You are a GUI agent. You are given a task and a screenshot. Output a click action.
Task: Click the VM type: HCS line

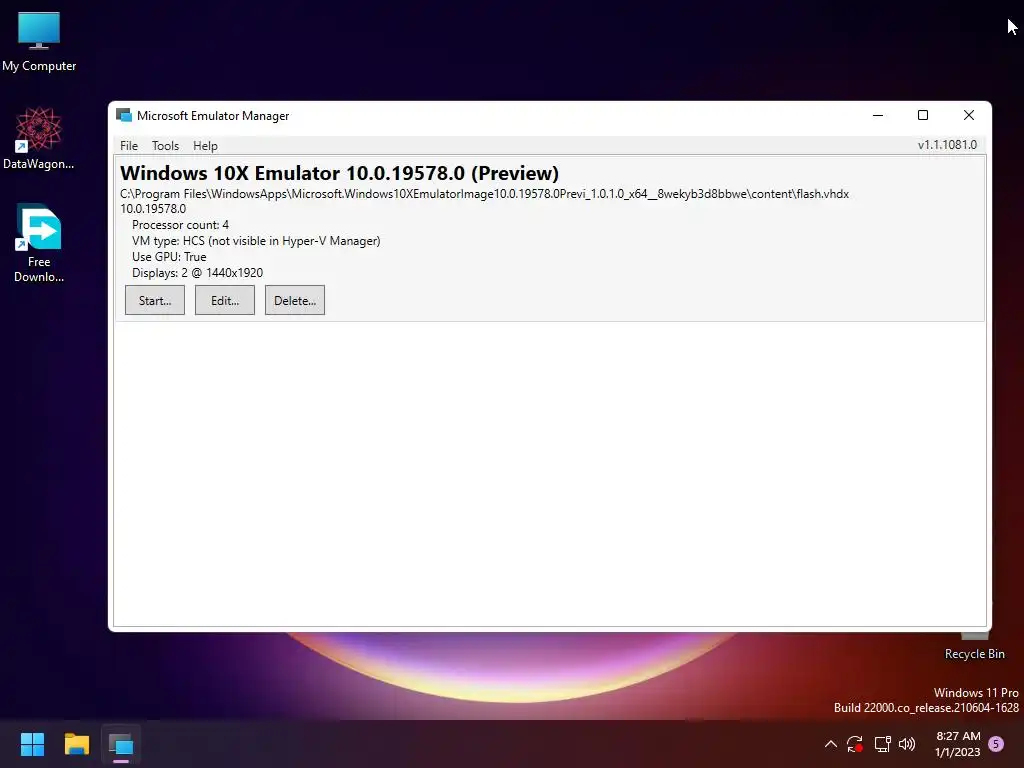[x=256, y=241]
